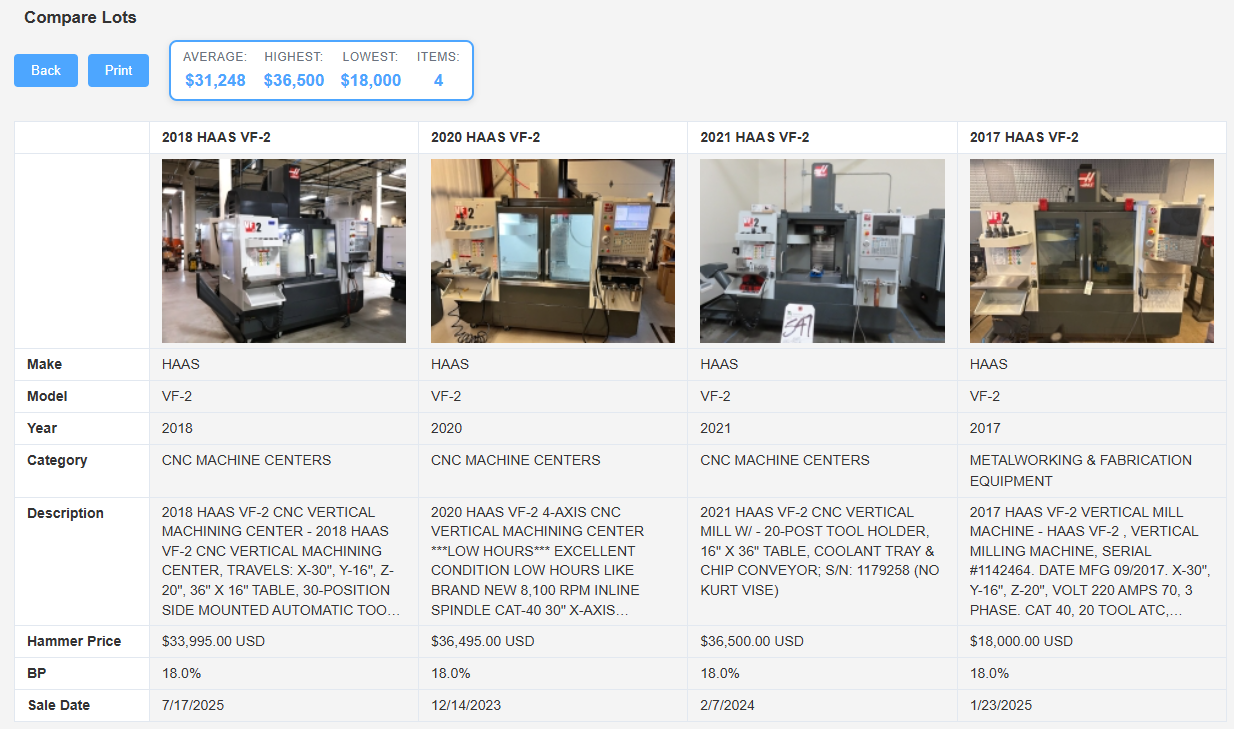Viewport: 1234px width, 729px height.
Task: Click the year value 2020
Action: coord(446,428)
